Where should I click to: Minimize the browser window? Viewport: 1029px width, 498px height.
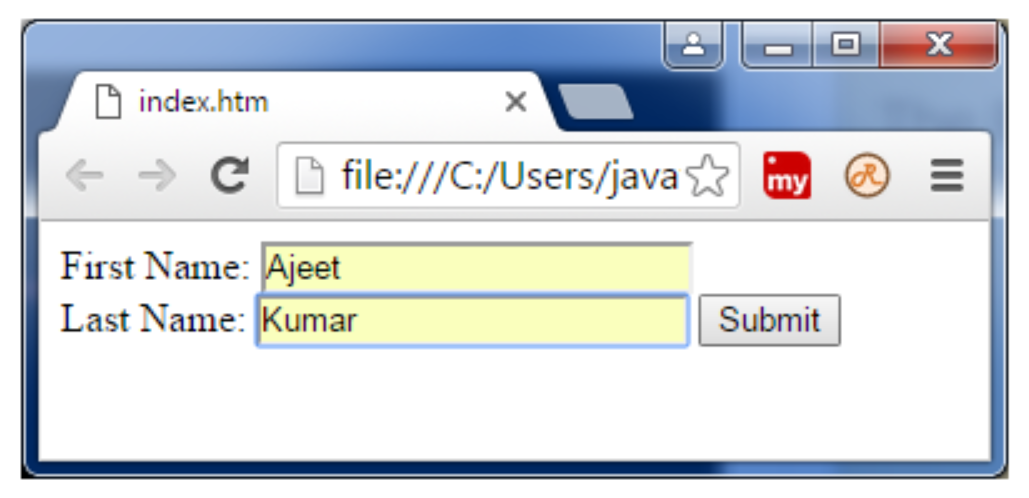point(779,45)
